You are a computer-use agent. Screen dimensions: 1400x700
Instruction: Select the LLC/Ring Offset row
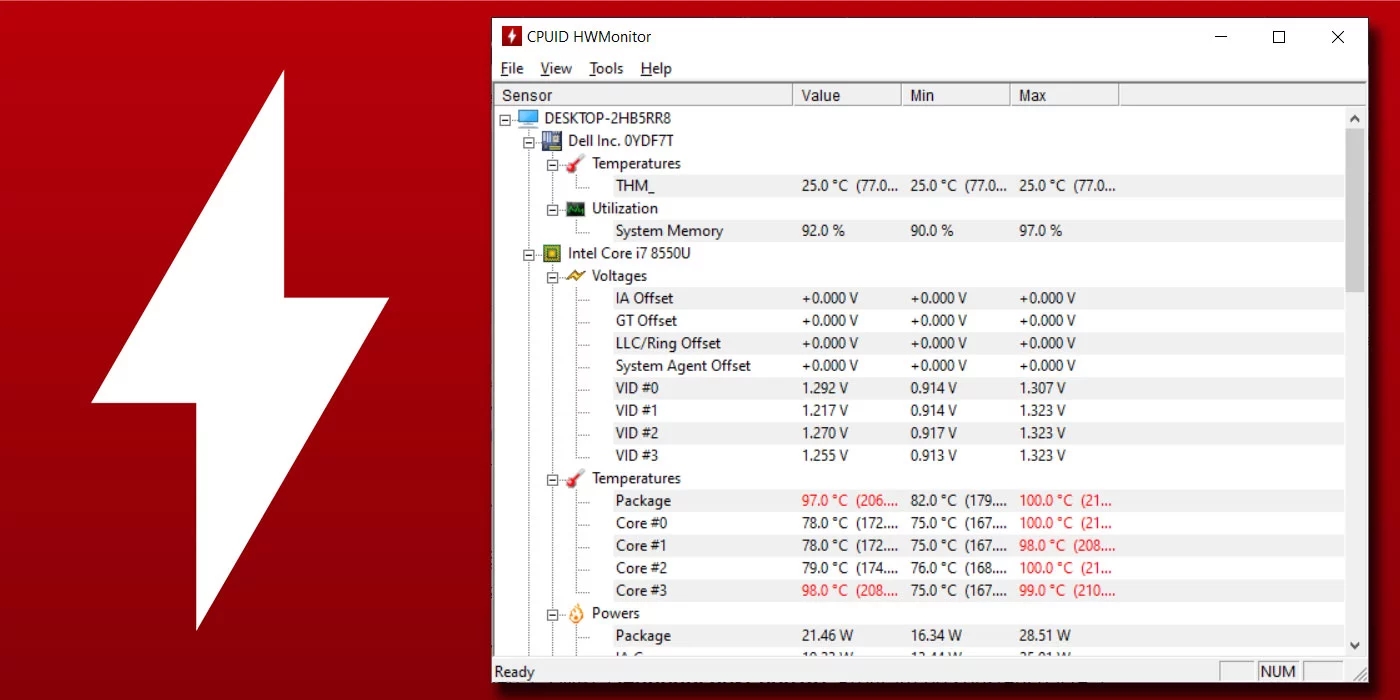(978, 343)
